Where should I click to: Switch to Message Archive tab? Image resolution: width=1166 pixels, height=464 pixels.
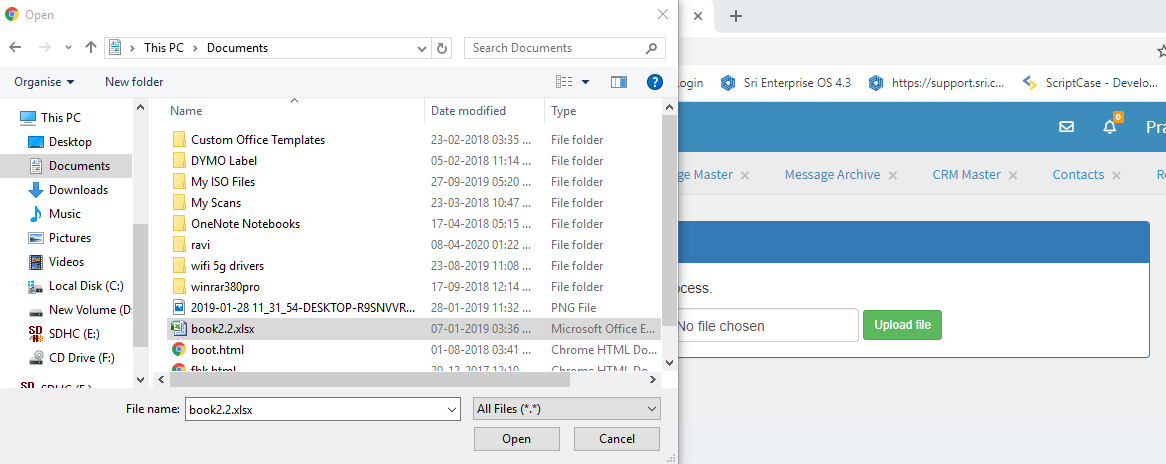tap(832, 175)
